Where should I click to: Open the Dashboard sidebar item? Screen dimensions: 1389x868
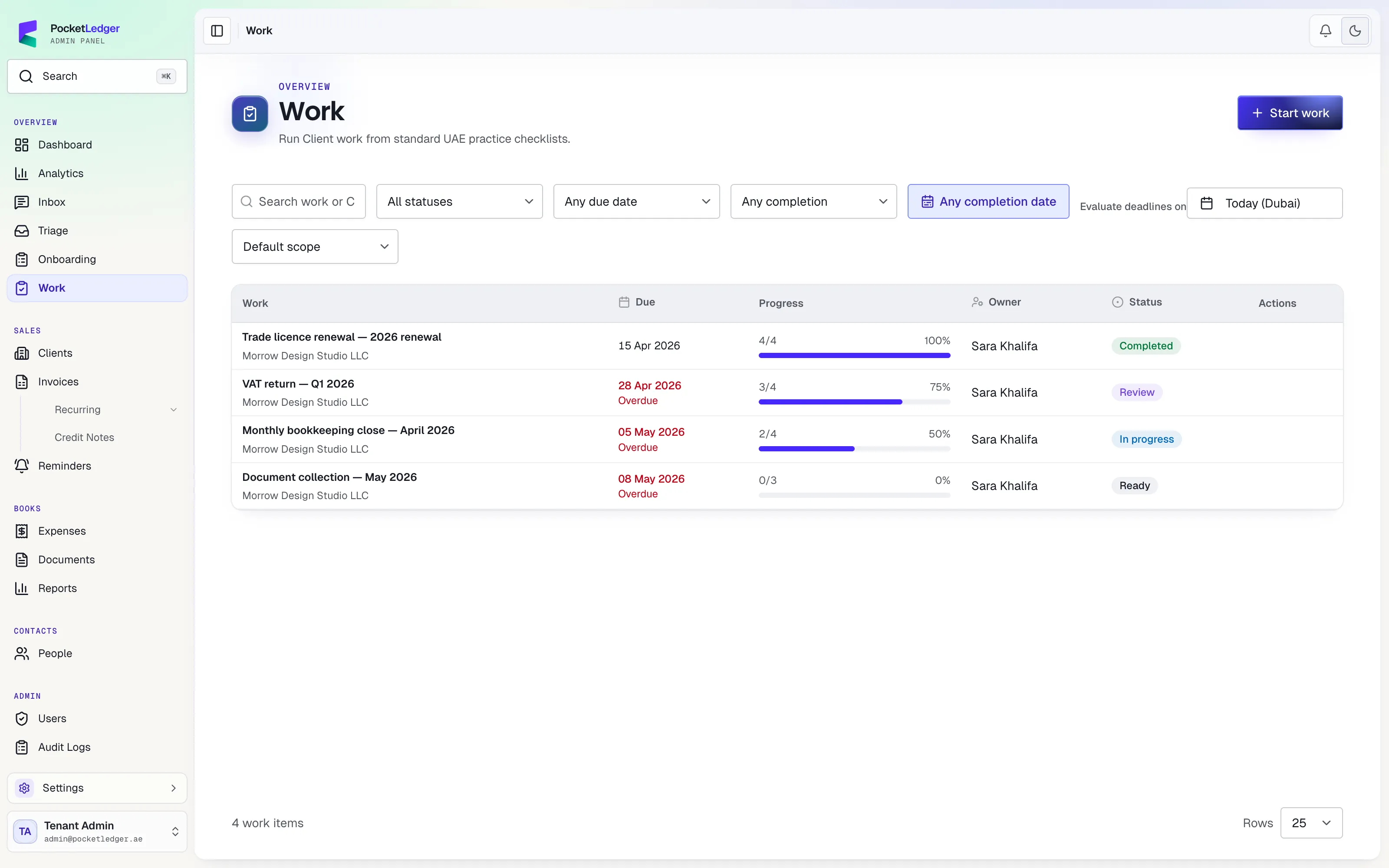97,145
